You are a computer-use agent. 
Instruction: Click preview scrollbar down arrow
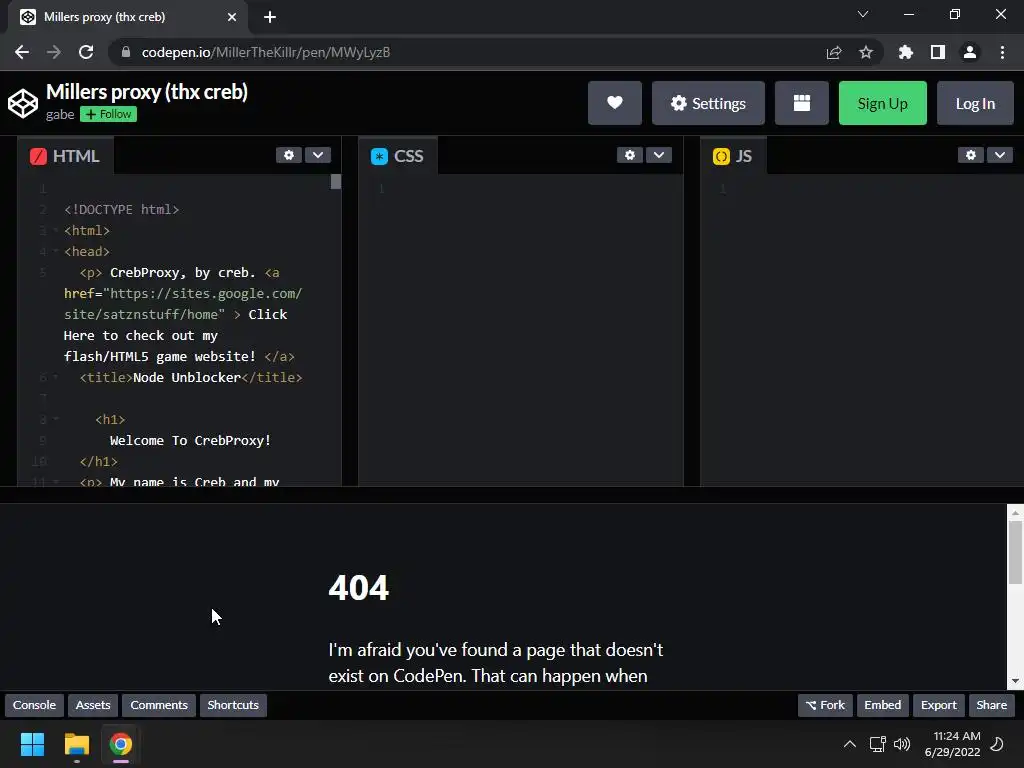pyautogui.click(x=1015, y=681)
